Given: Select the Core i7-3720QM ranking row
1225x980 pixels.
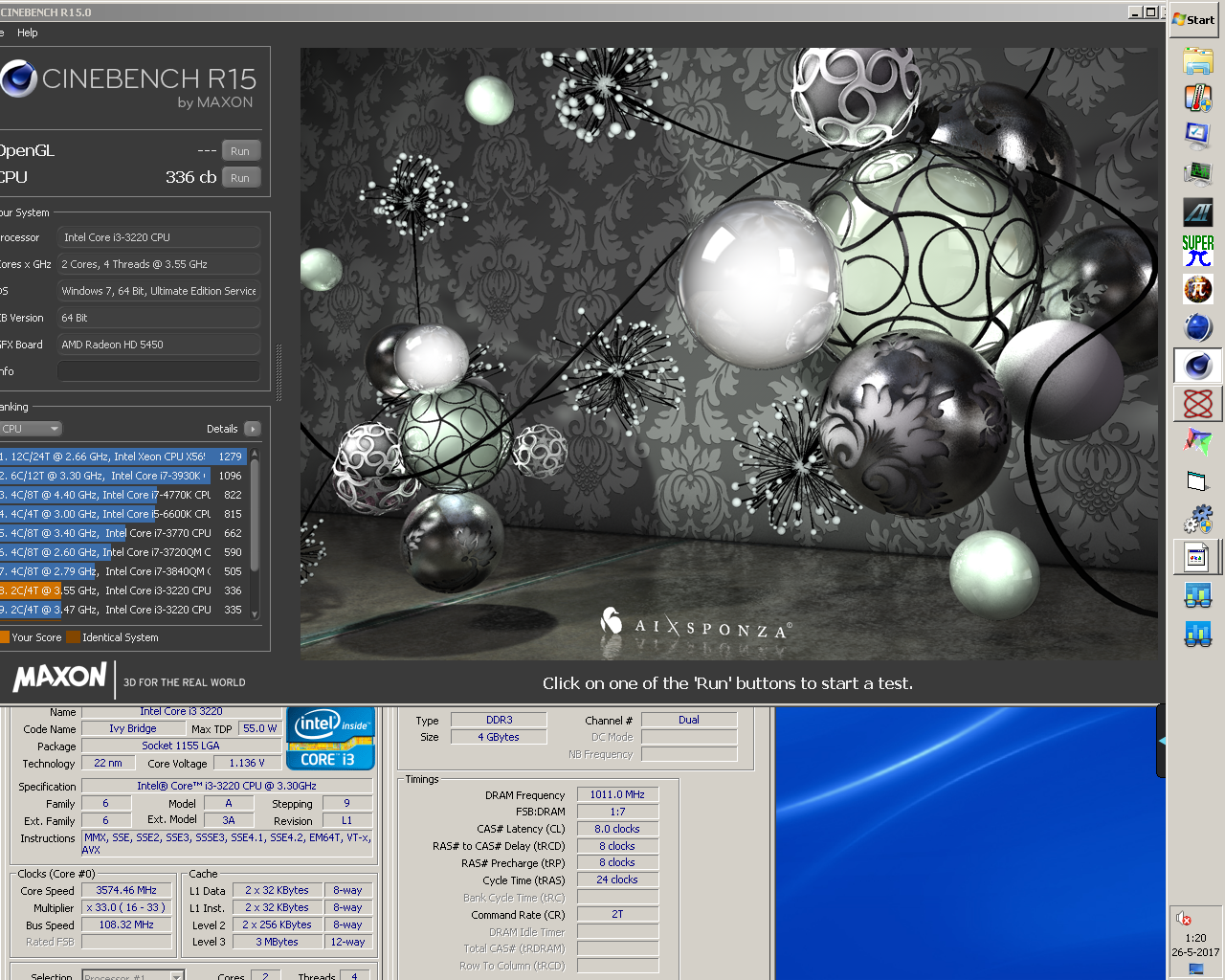Looking at the screenshot, I should [123, 552].
